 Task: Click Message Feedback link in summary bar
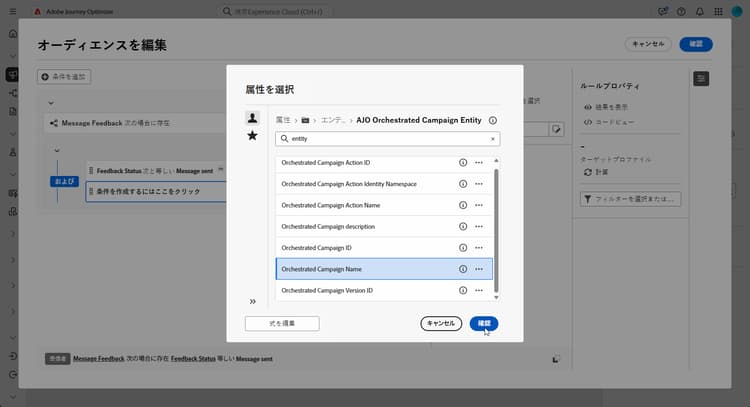click(99, 359)
